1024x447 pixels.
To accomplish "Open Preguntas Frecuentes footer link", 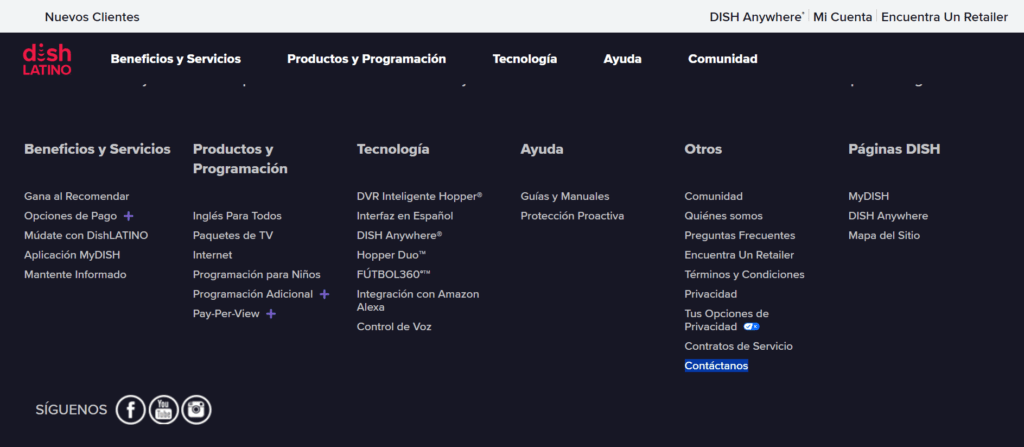I will click(x=739, y=236).
